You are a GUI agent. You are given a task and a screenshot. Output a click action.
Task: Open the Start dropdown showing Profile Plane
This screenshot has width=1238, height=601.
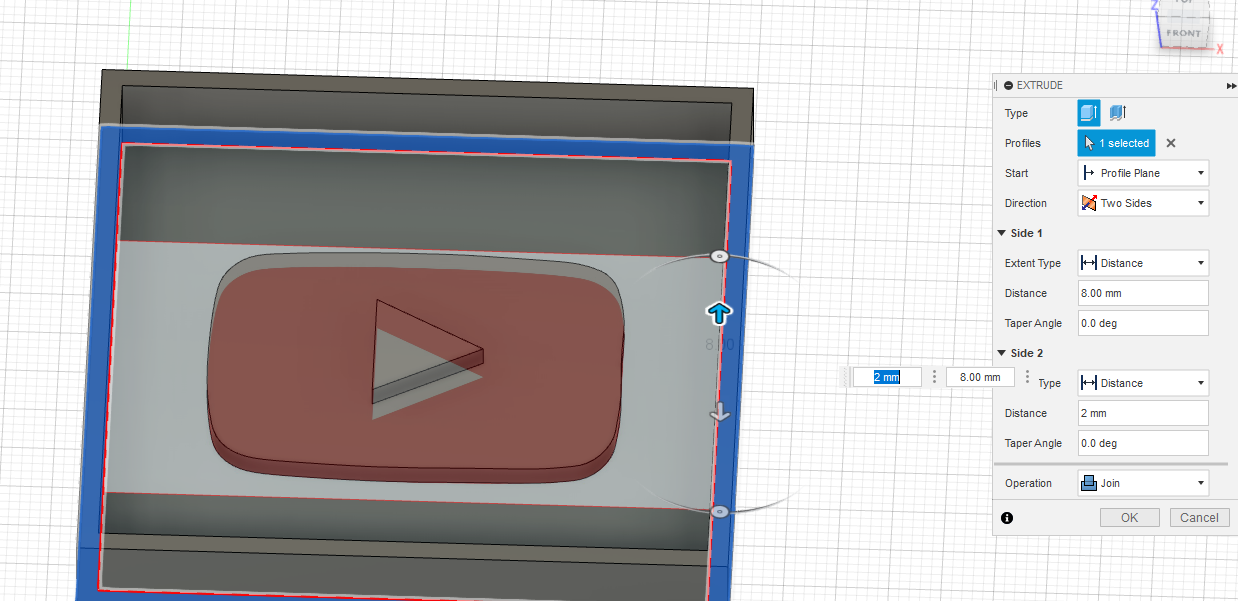1143,173
